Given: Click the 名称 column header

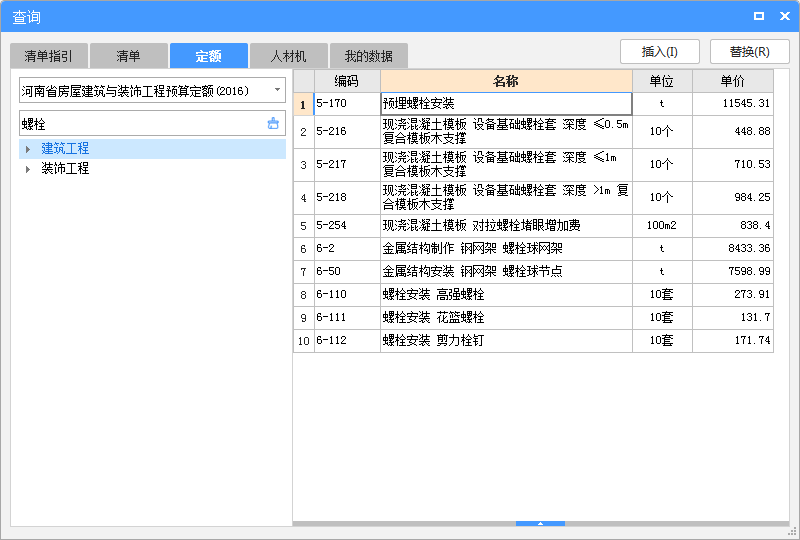Looking at the screenshot, I should [x=506, y=81].
